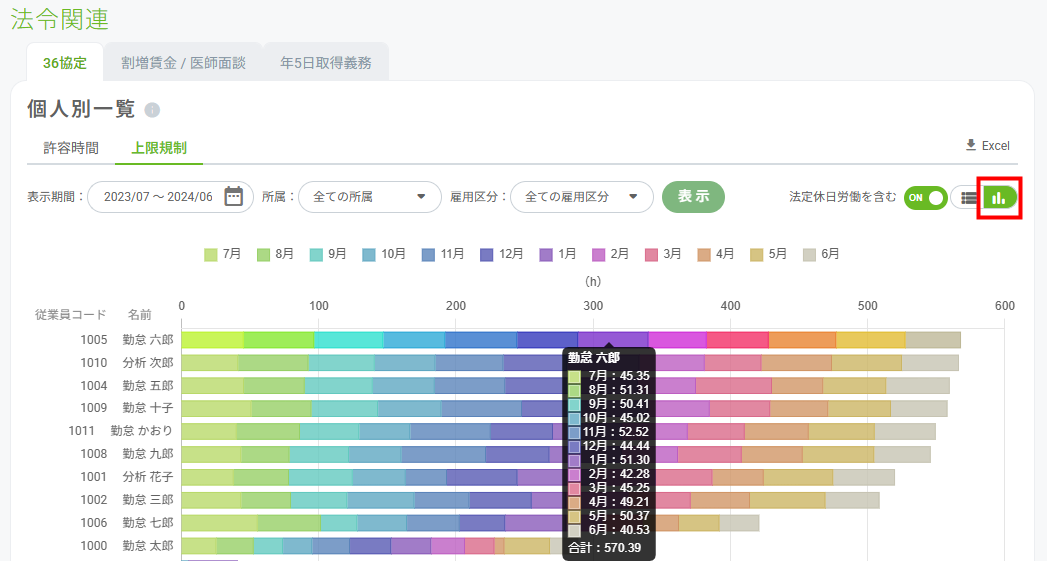
Task: Select the 許容時間 sub-tab
Action: tap(71, 148)
